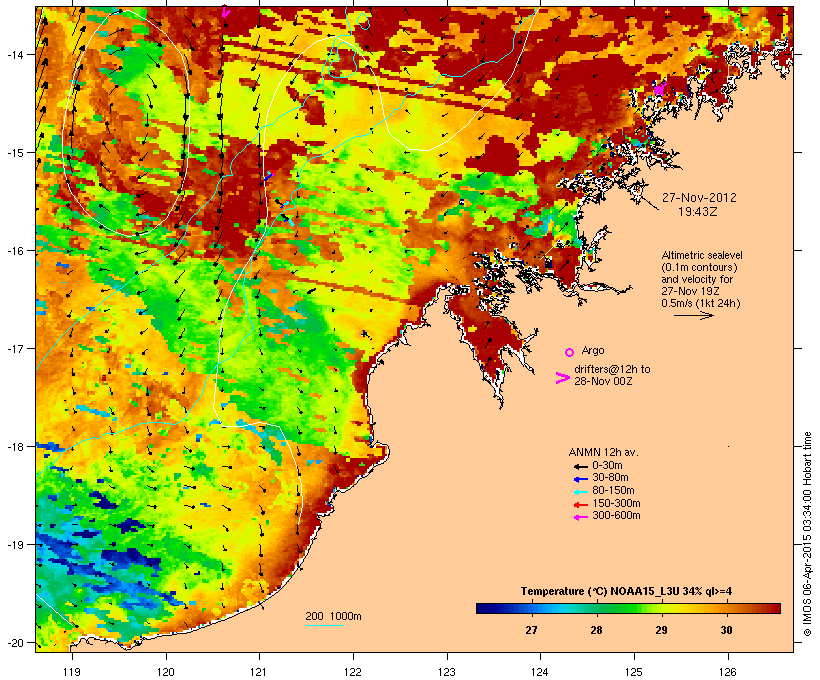Click the '30-80m' depth label

pos(610,478)
